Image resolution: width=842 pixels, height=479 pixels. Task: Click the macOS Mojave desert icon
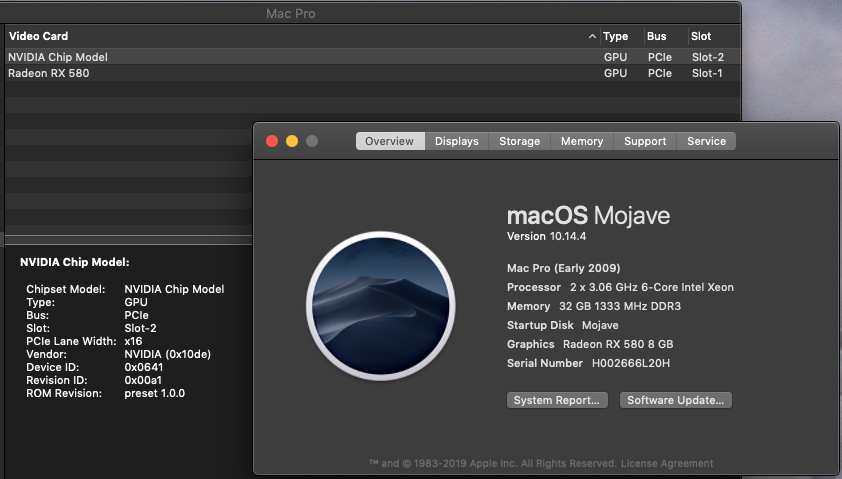381,306
